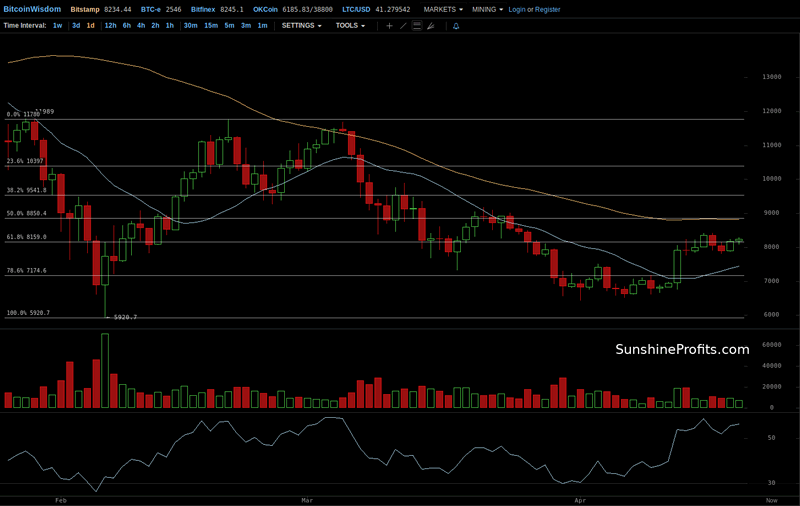Switch time interval to 3d

[76, 26]
